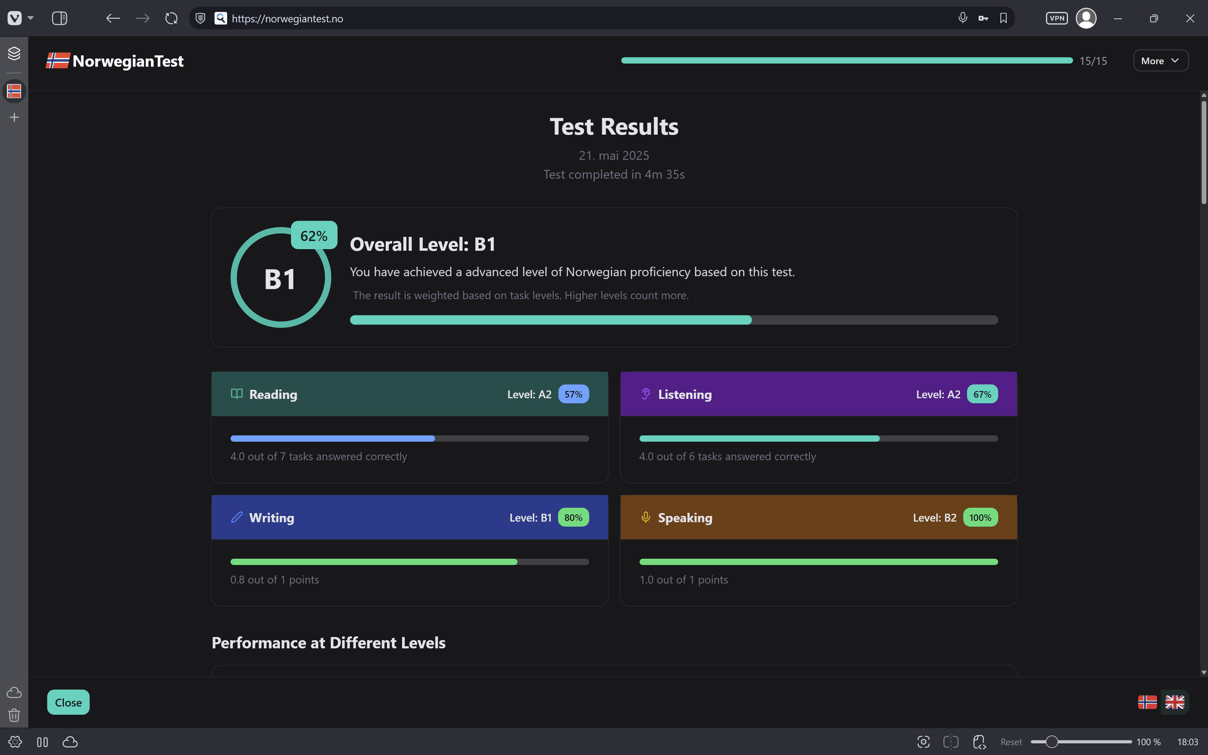Click the sync cloud icon in status bar
Screen dimensions: 1208x755
click(x=70, y=742)
